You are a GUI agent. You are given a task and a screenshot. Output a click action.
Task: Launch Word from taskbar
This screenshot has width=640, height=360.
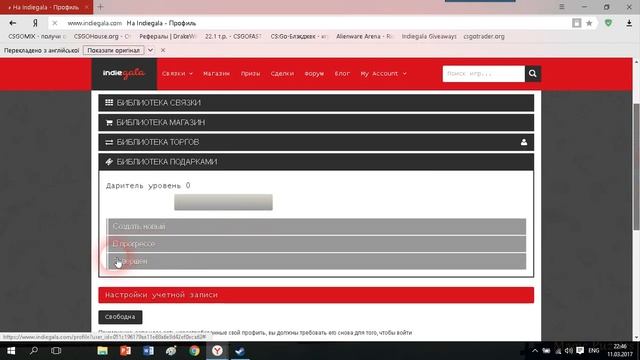(x=148, y=351)
